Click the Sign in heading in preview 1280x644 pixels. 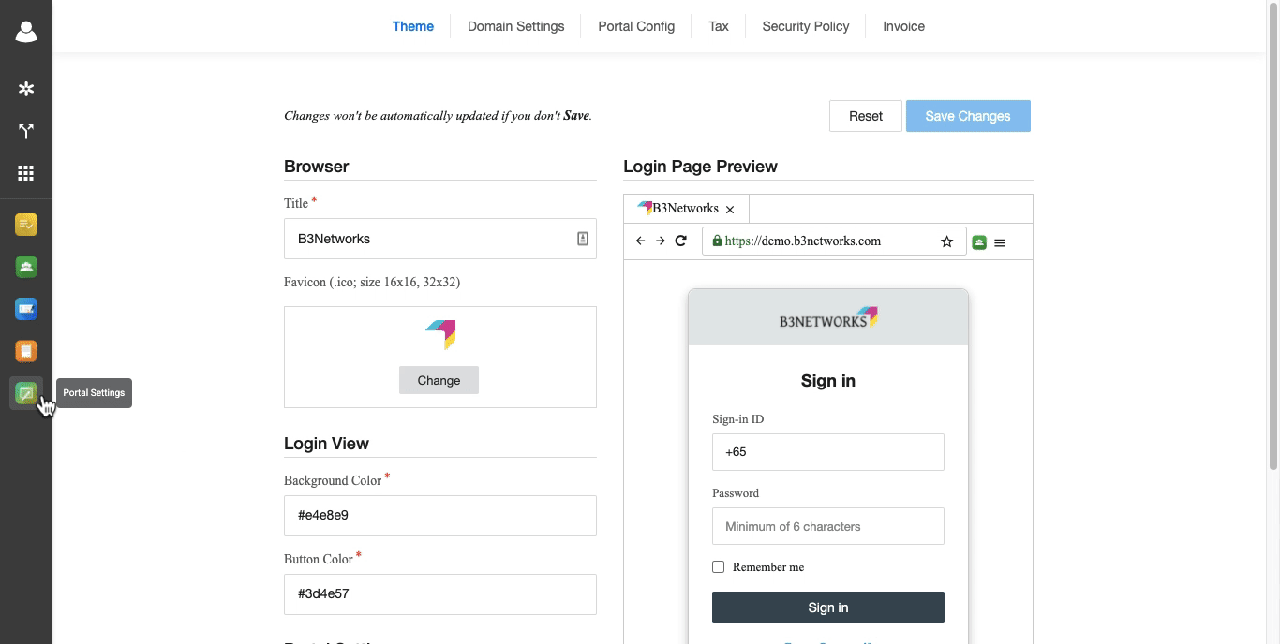coord(828,381)
